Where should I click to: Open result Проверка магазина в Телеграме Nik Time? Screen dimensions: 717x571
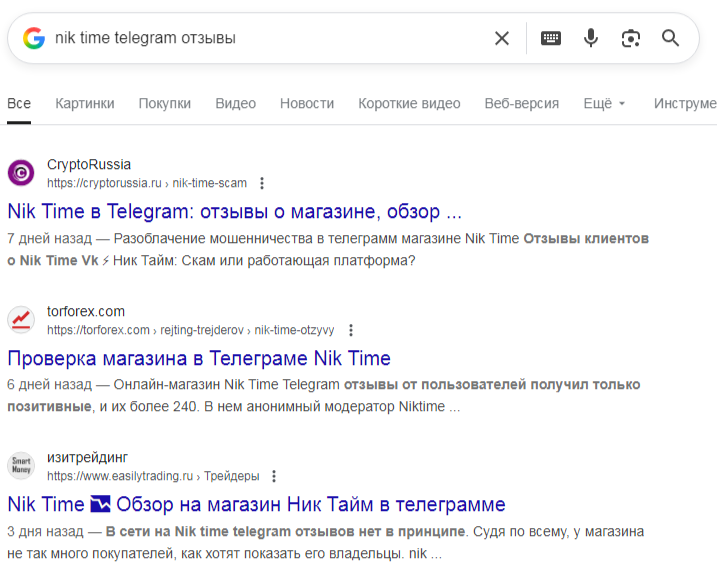pos(199,358)
